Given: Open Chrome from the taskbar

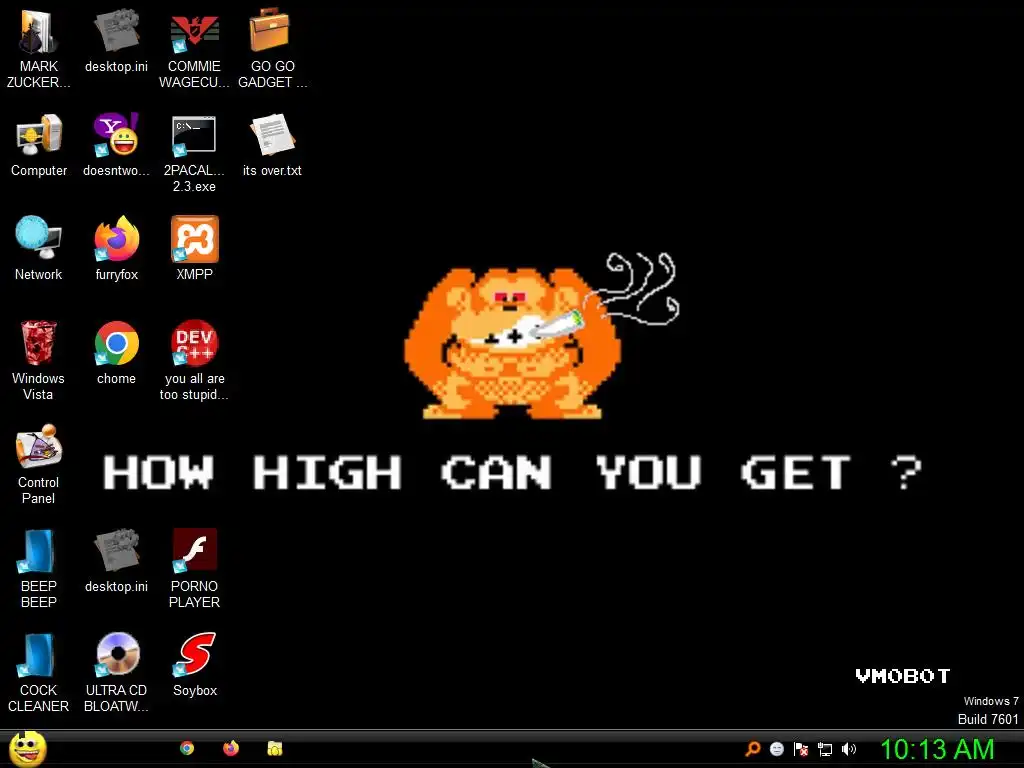Looking at the screenshot, I should coord(187,748).
